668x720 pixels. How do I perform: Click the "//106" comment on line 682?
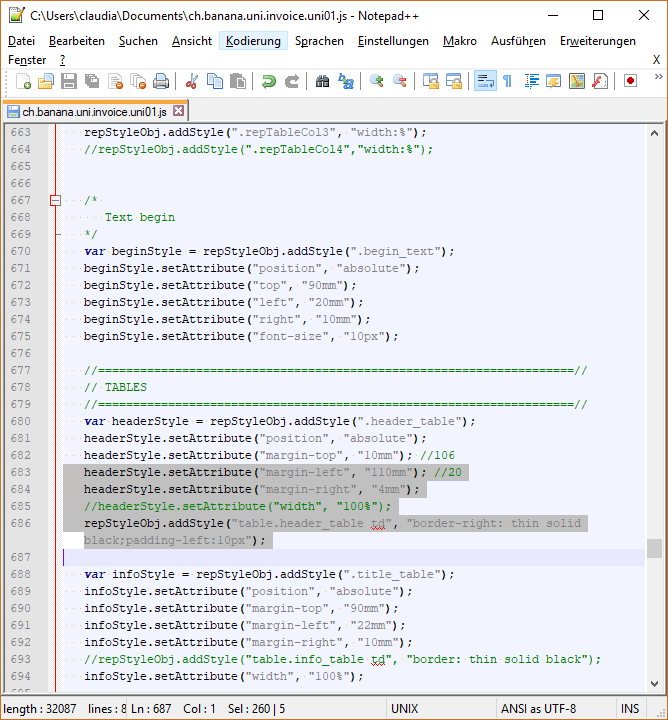pos(438,455)
